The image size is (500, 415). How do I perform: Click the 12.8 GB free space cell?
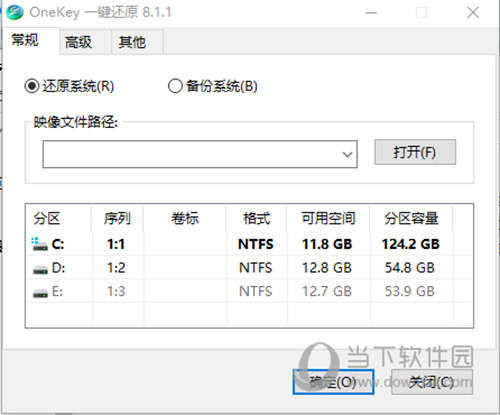pyautogui.click(x=327, y=268)
